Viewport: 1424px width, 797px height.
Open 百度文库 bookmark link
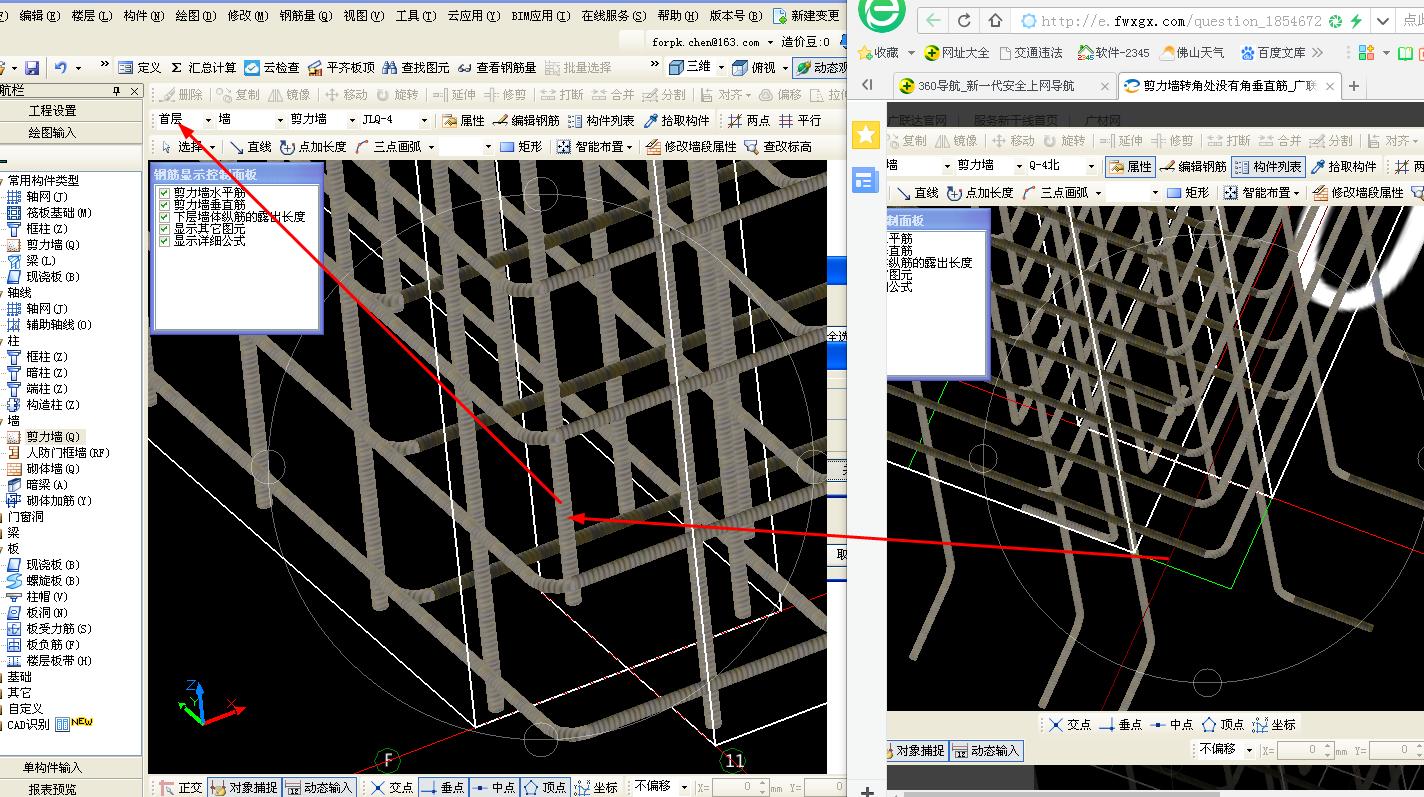(x=1273, y=52)
